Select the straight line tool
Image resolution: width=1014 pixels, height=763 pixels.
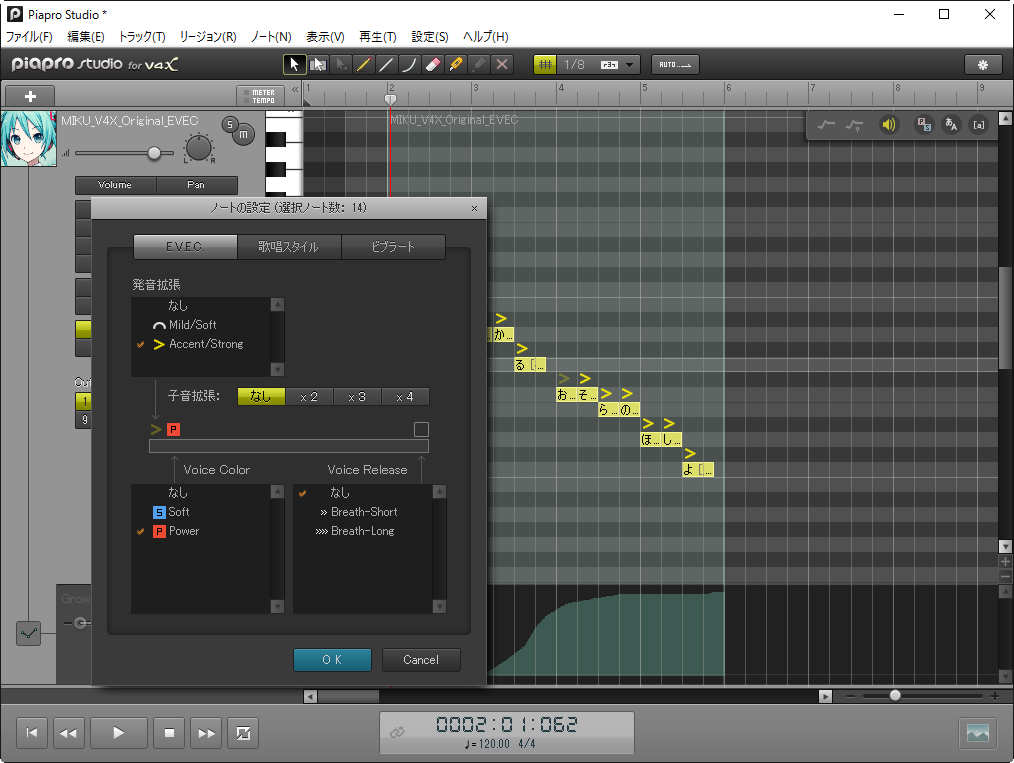(387, 64)
